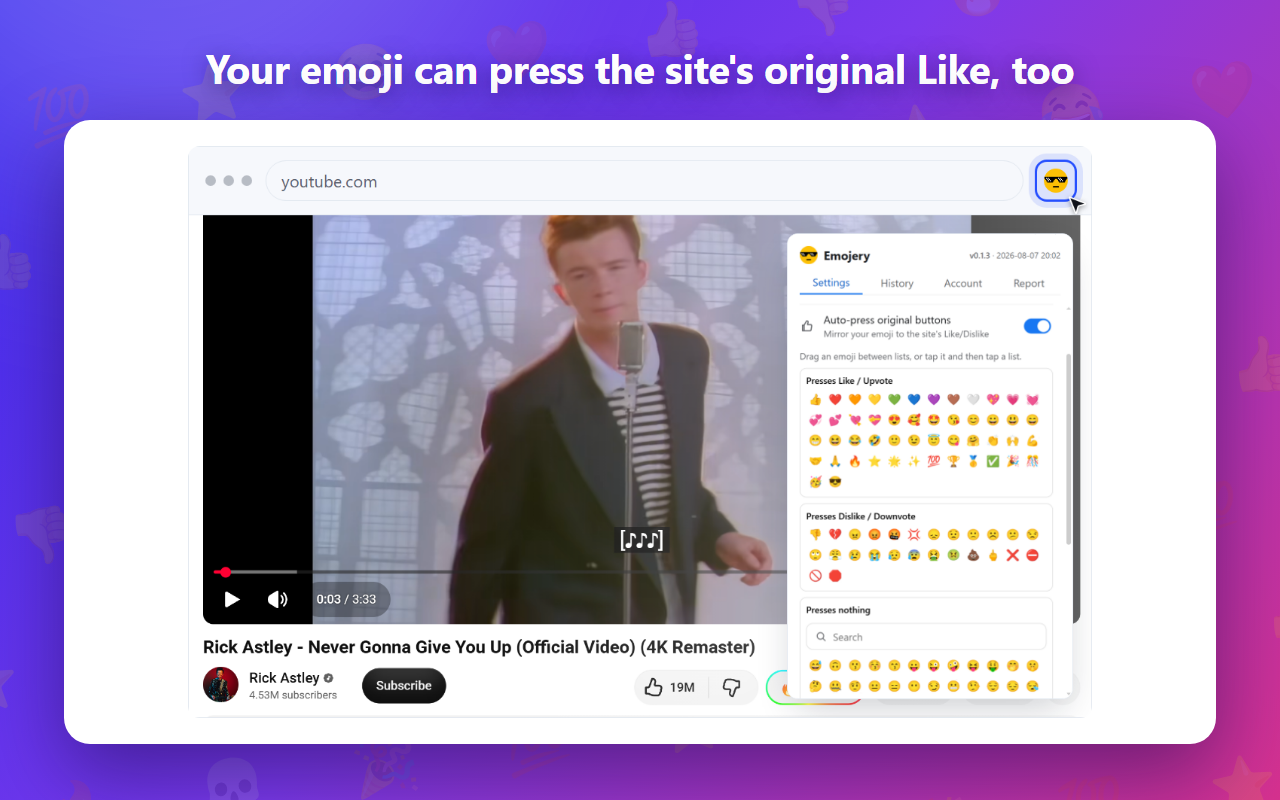Image resolution: width=1280 pixels, height=800 pixels.
Task: Tap the angel halo face emoji
Action: (x=934, y=440)
